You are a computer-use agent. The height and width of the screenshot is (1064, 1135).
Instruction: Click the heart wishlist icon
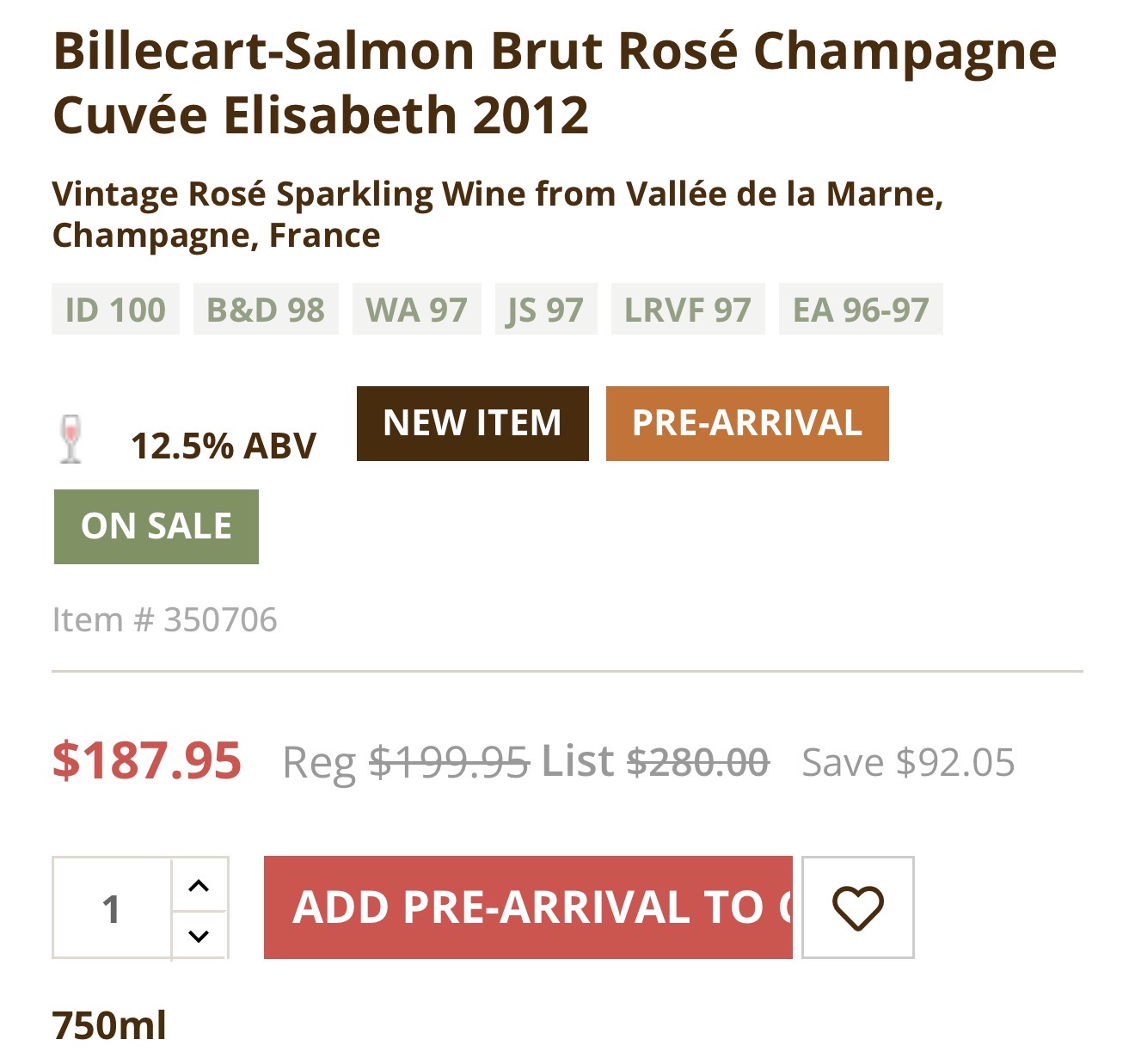(857, 907)
